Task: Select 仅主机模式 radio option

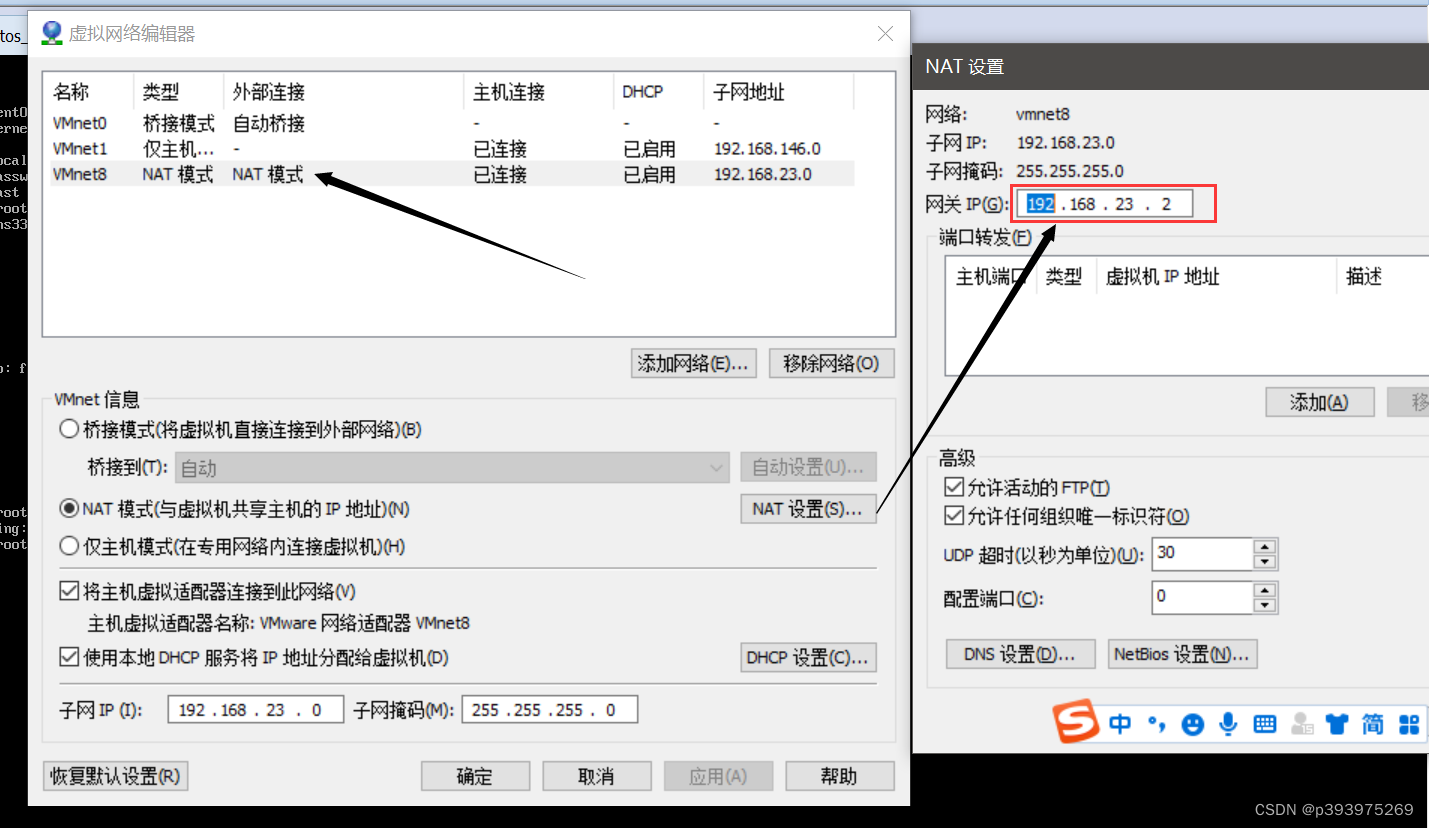Action: tap(69, 547)
